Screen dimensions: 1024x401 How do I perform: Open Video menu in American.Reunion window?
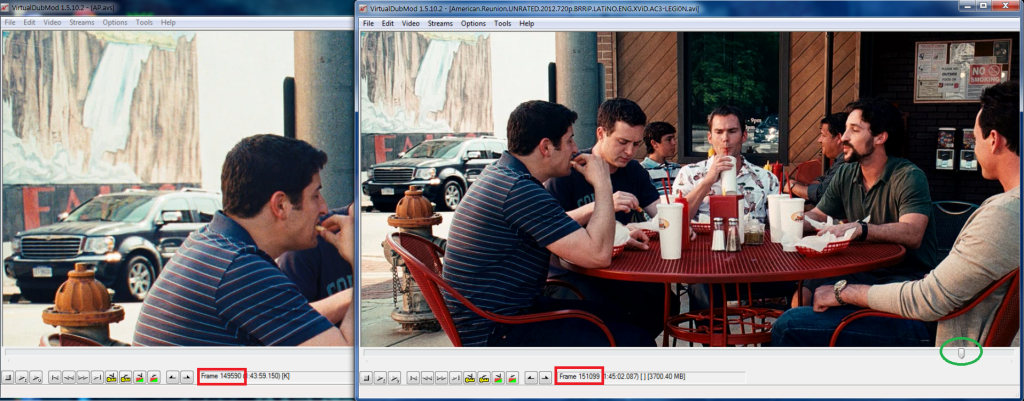click(411, 24)
